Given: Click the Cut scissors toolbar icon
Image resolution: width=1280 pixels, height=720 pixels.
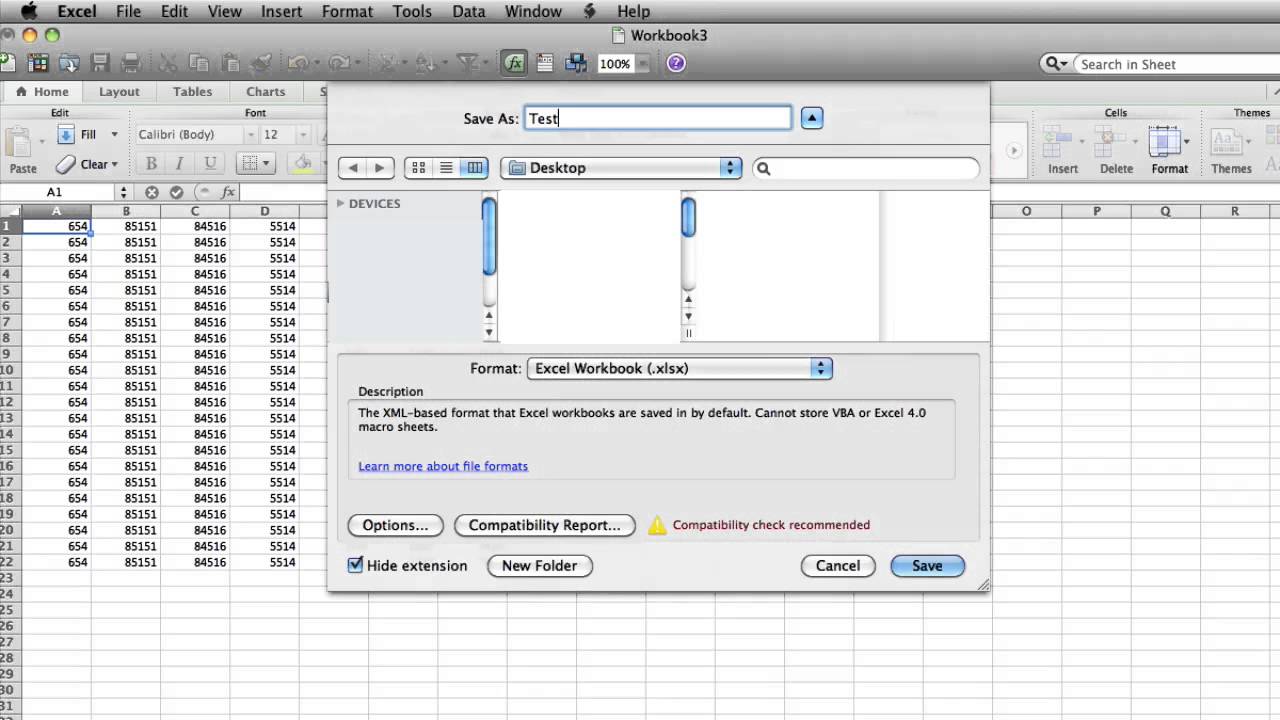Looking at the screenshot, I should point(168,63).
